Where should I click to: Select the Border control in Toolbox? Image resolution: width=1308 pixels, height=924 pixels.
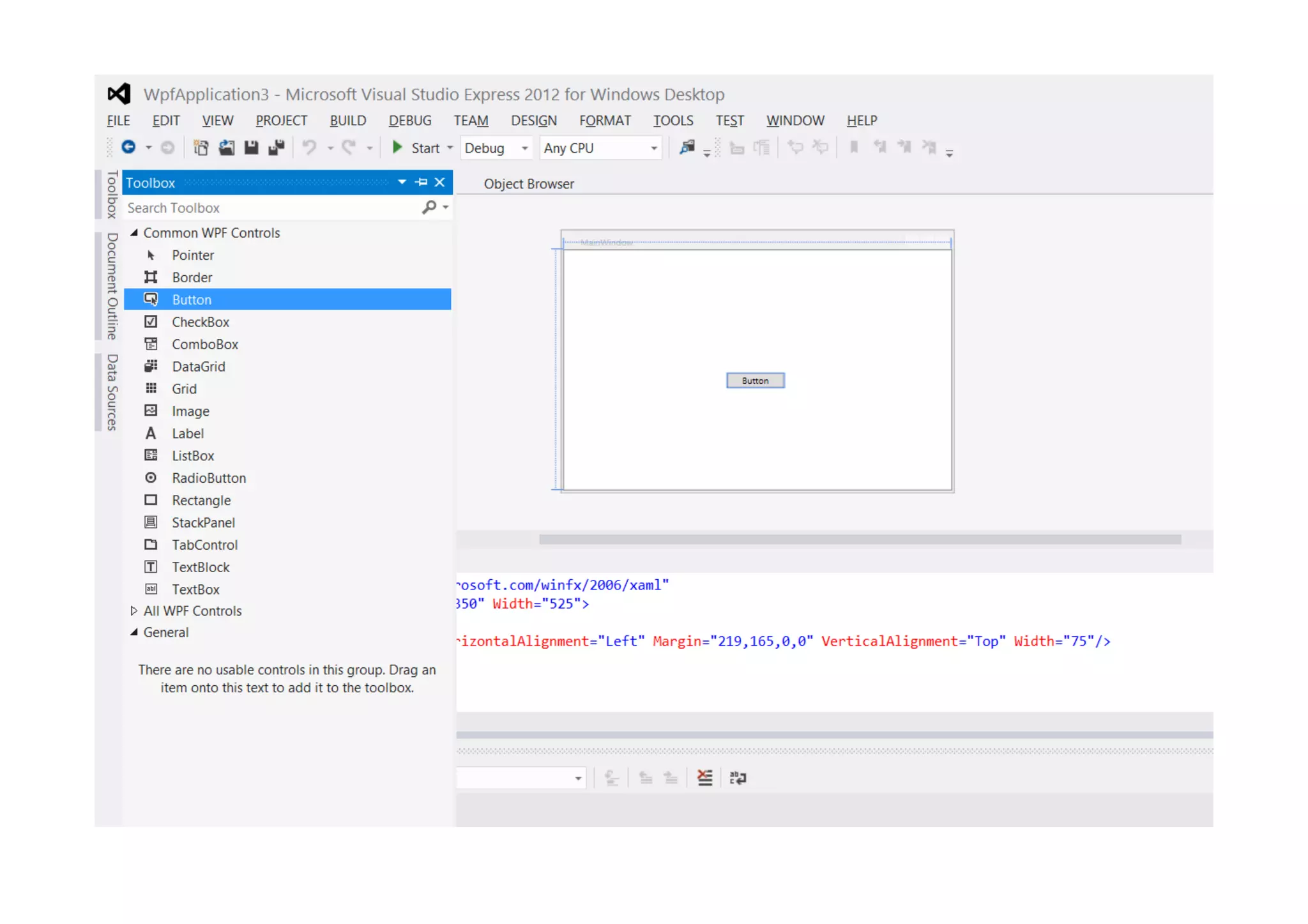pyautogui.click(x=287, y=277)
